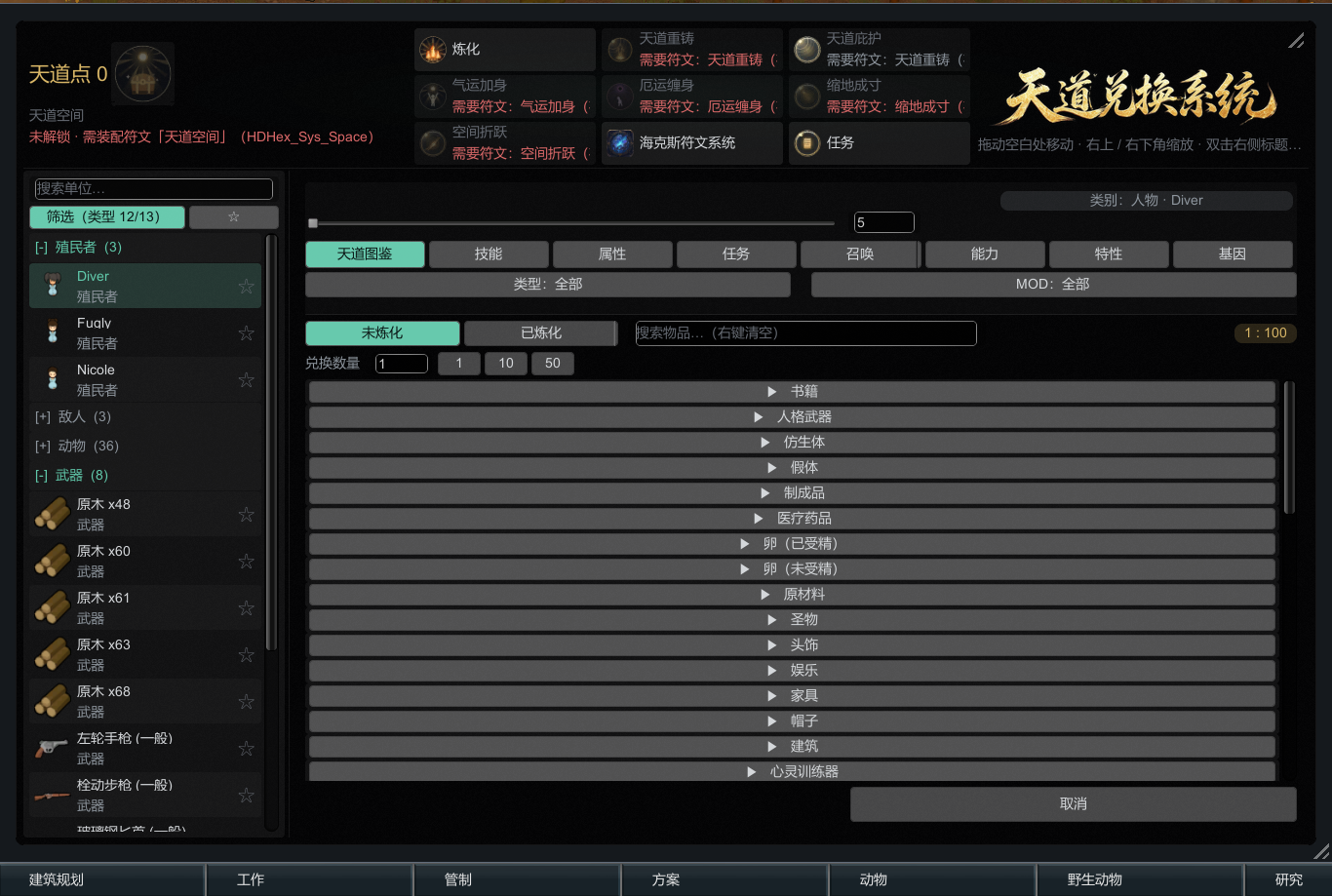The width and height of the screenshot is (1332, 896).
Task: Switch to the 基因 tab
Action: 1233,253
